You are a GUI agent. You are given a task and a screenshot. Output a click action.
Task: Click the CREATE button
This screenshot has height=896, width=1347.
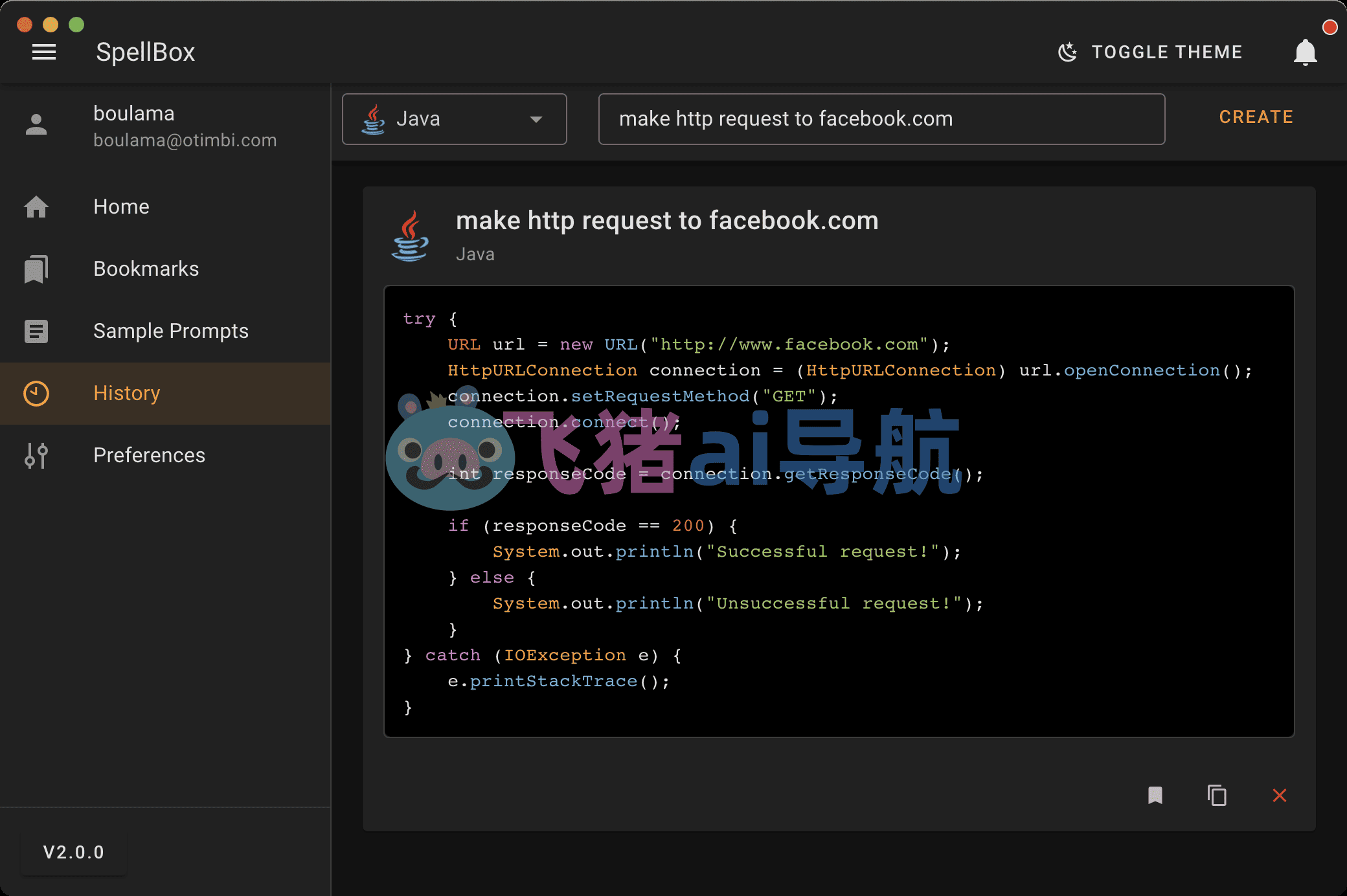[1256, 117]
